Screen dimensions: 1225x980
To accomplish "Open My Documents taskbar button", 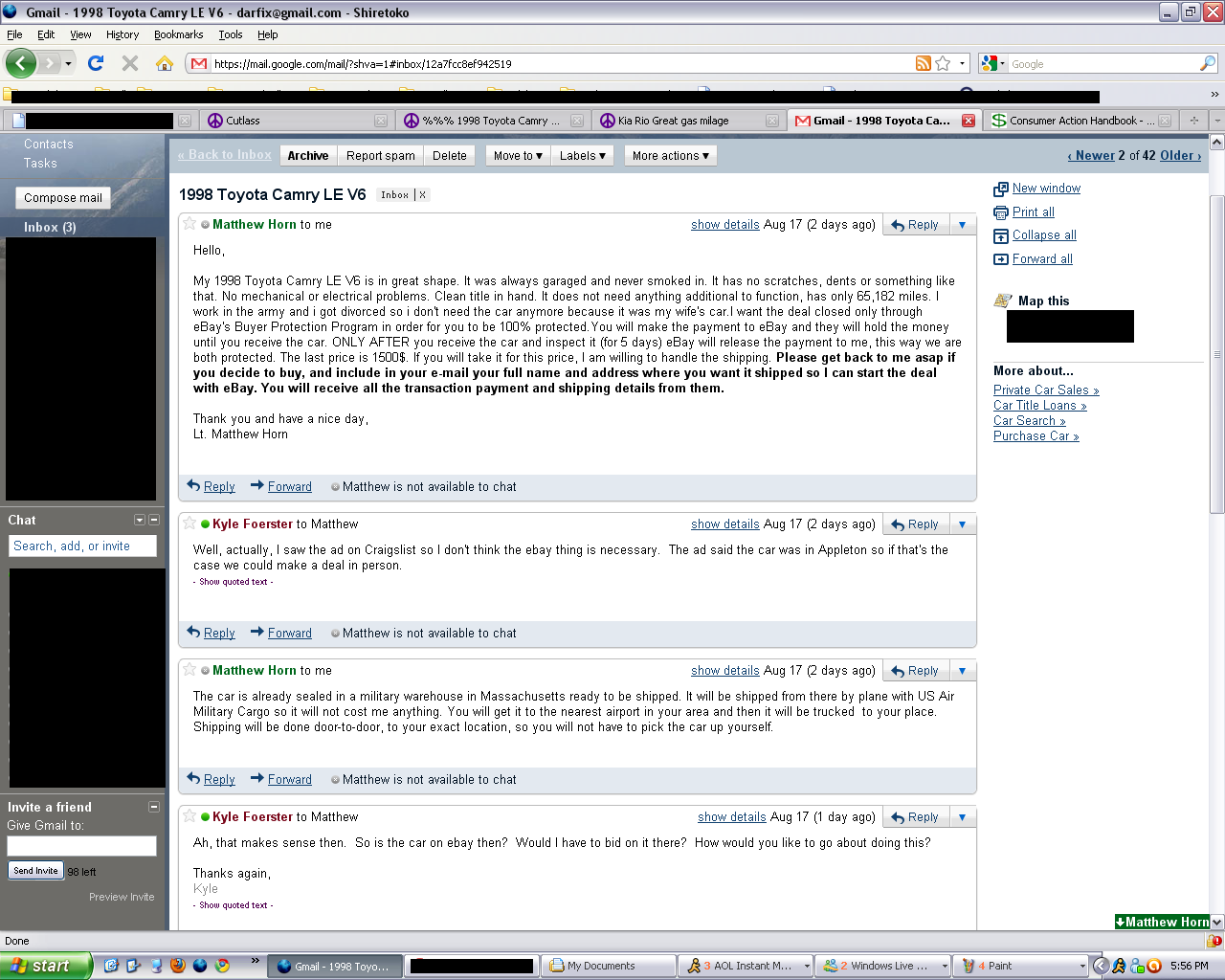I will click(608, 966).
